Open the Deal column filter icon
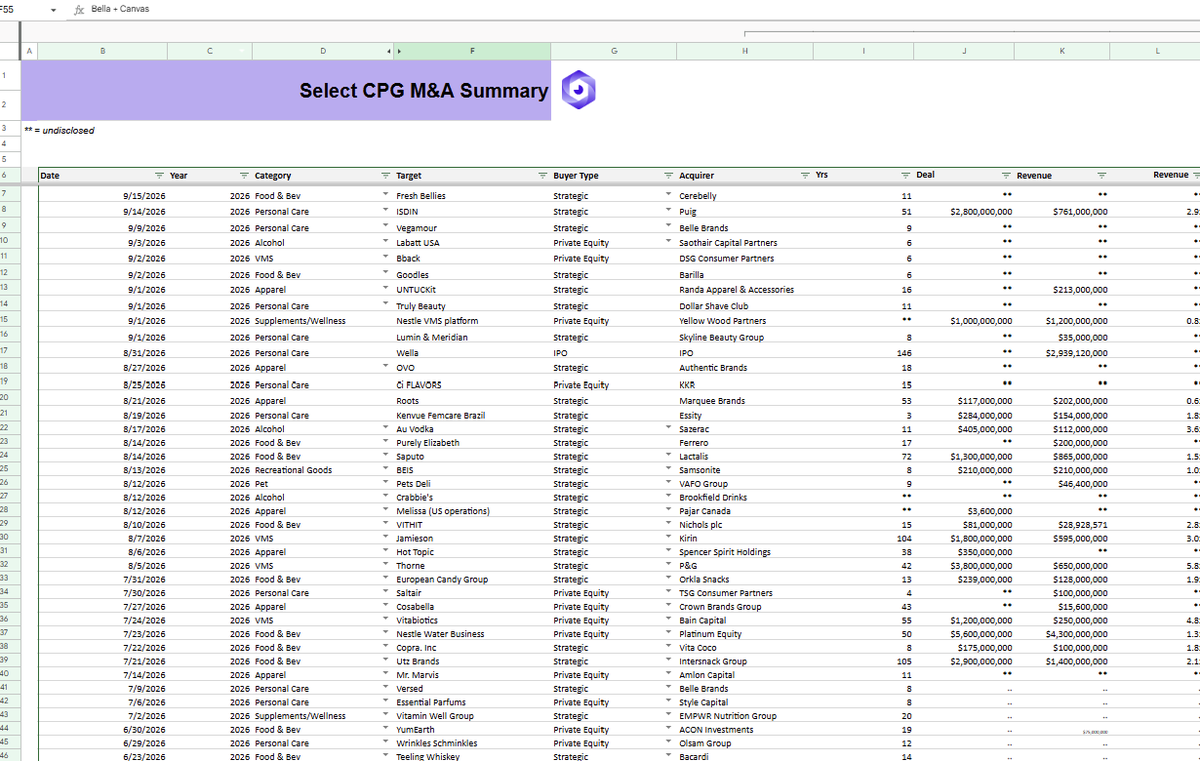The image size is (1200, 761). click(1007, 176)
